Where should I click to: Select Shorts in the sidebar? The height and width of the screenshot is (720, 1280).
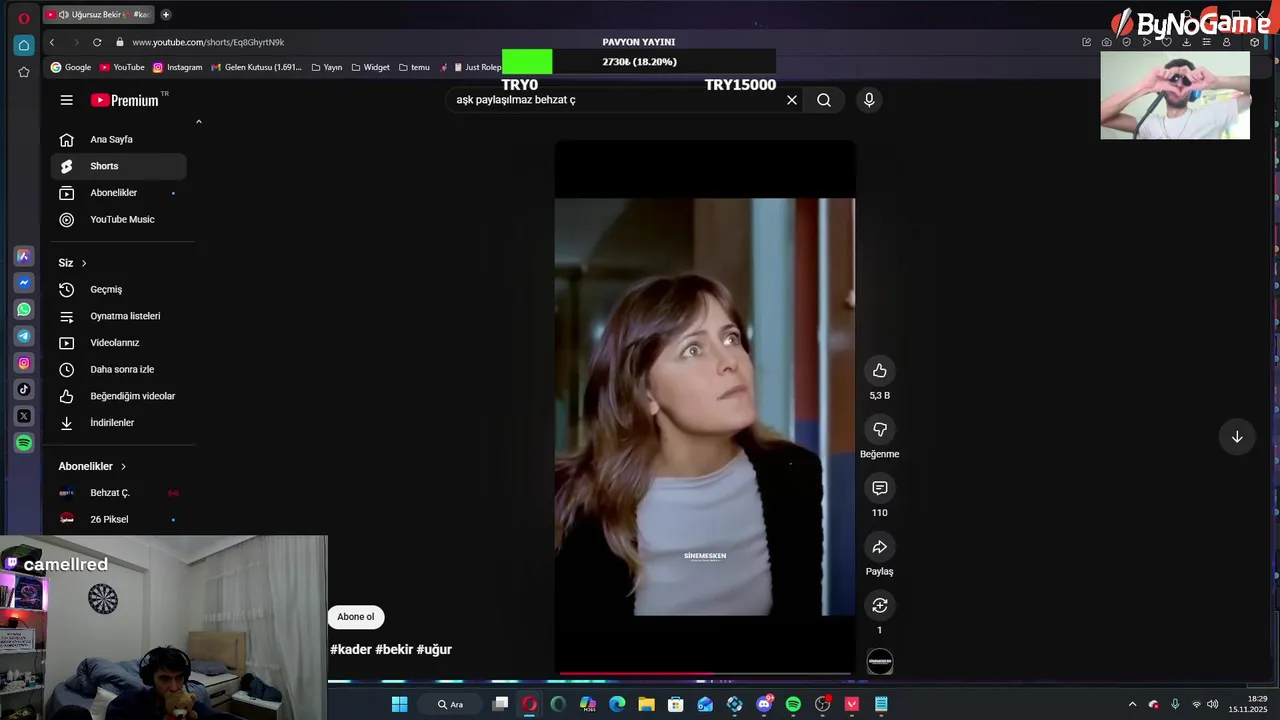119,166
